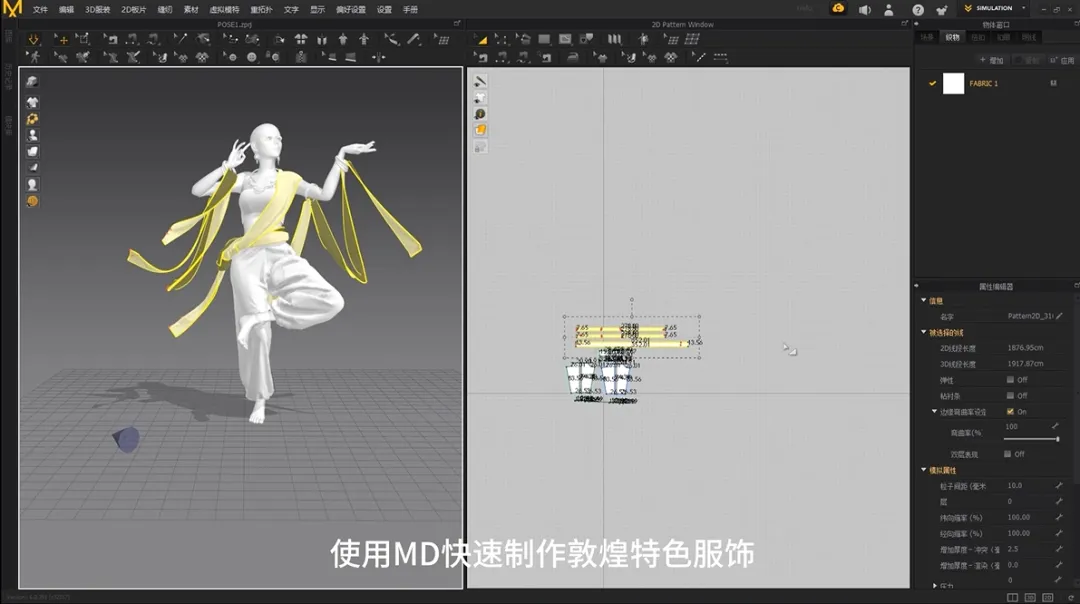The width and height of the screenshot is (1080, 604).
Task: Select the Edit Pattern arrow tool in 2D toolbar
Action: tap(481, 40)
